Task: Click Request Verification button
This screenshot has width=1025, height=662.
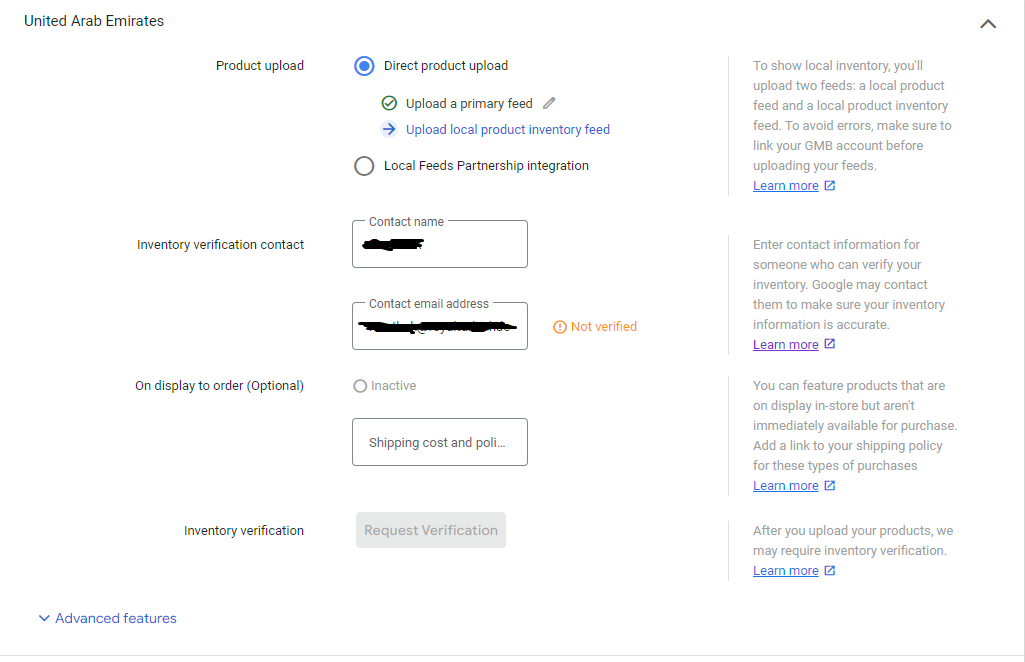Action: click(x=431, y=530)
